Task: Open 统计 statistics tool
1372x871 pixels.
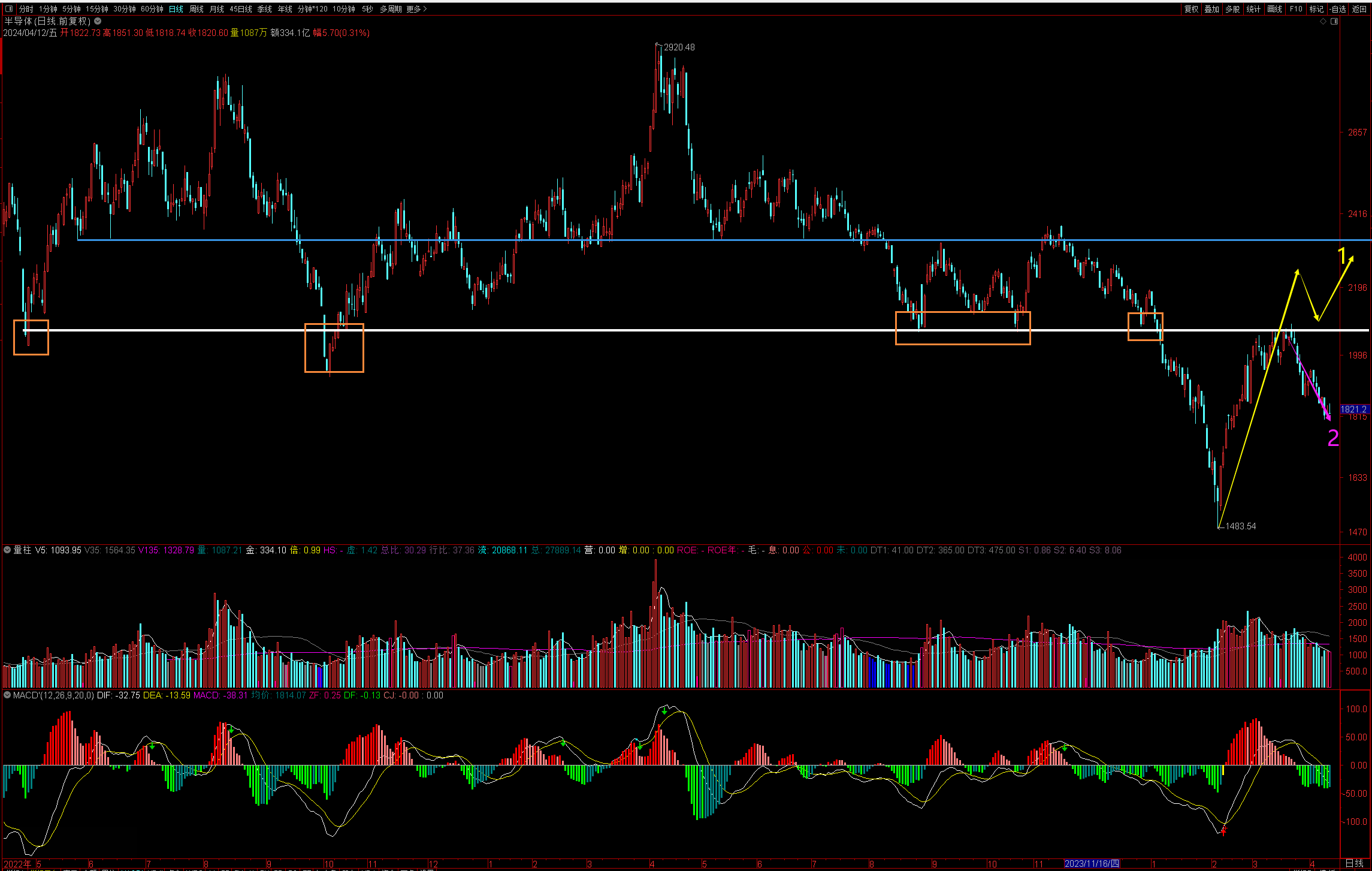Action: [1253, 9]
